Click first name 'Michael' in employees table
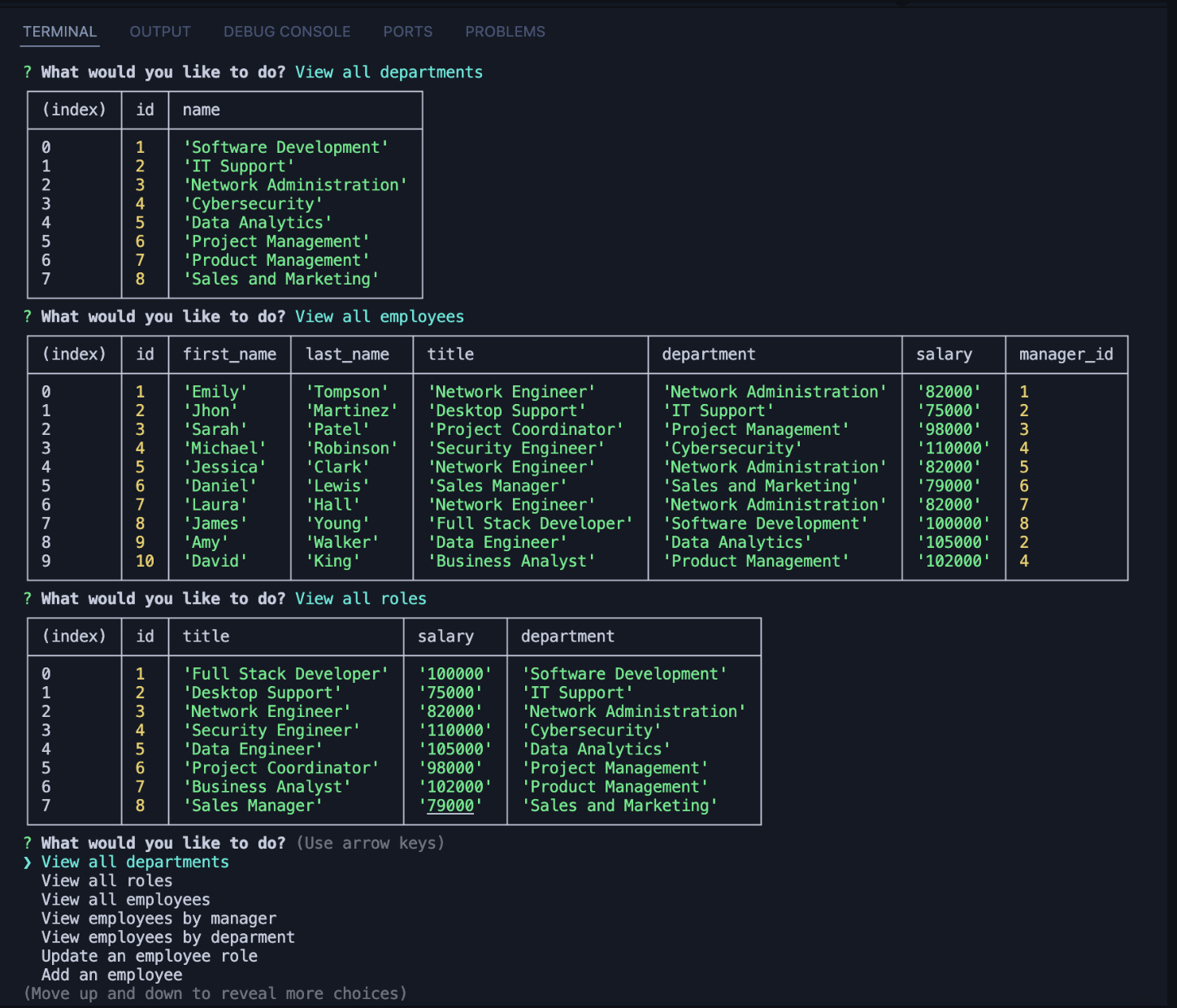1177x1008 pixels. (224, 448)
